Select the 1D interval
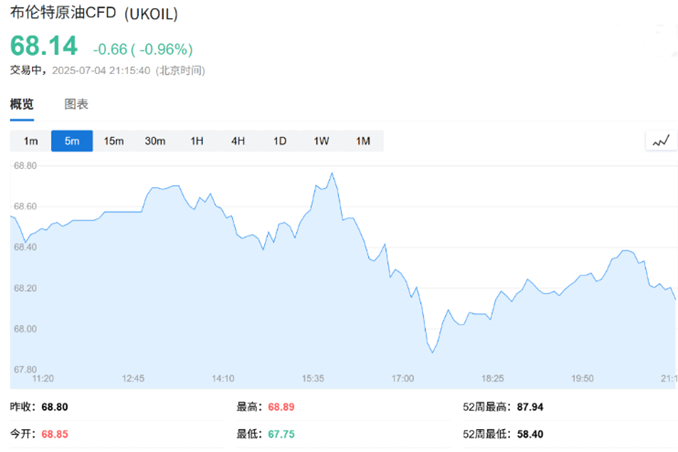This screenshot has width=678, height=452. pyautogui.click(x=280, y=141)
